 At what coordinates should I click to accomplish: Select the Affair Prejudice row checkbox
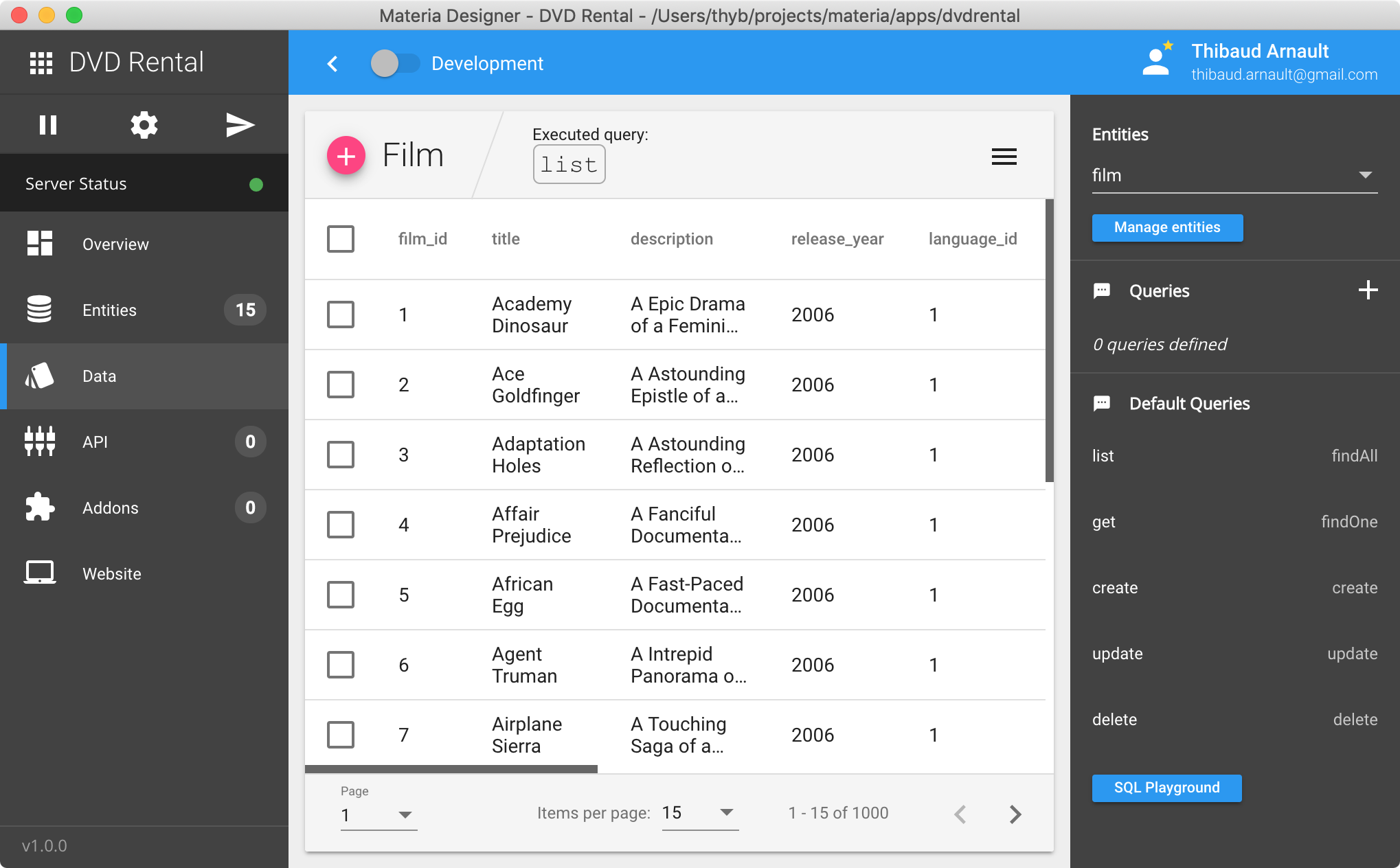(x=341, y=525)
